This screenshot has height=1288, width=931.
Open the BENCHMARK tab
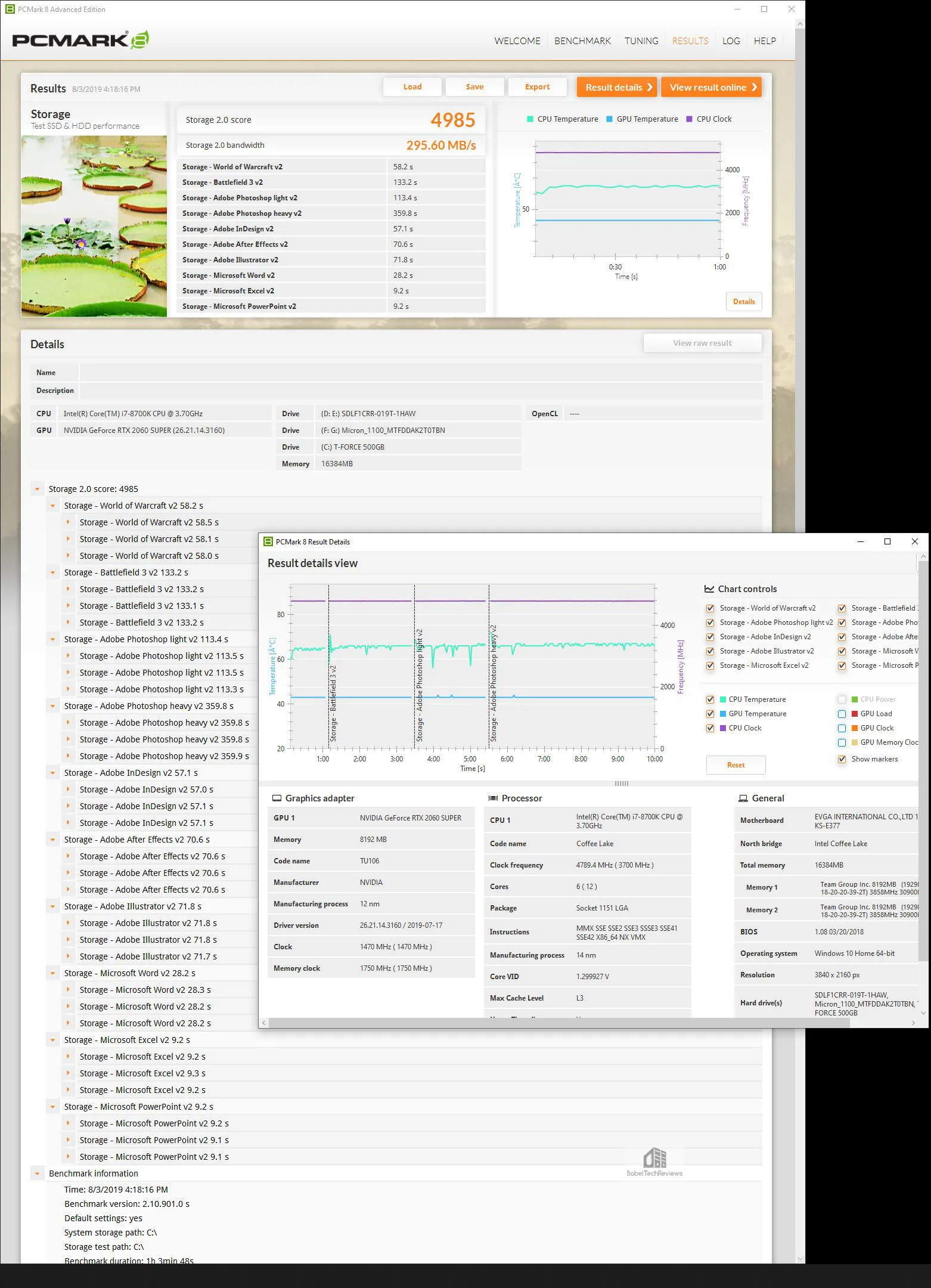click(582, 41)
